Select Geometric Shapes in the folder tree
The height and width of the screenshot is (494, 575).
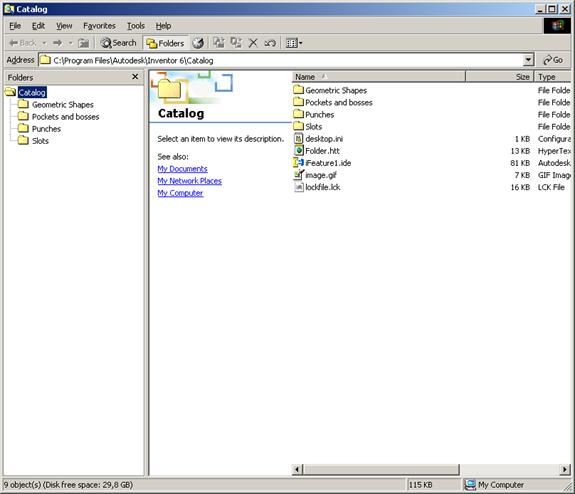(x=63, y=105)
